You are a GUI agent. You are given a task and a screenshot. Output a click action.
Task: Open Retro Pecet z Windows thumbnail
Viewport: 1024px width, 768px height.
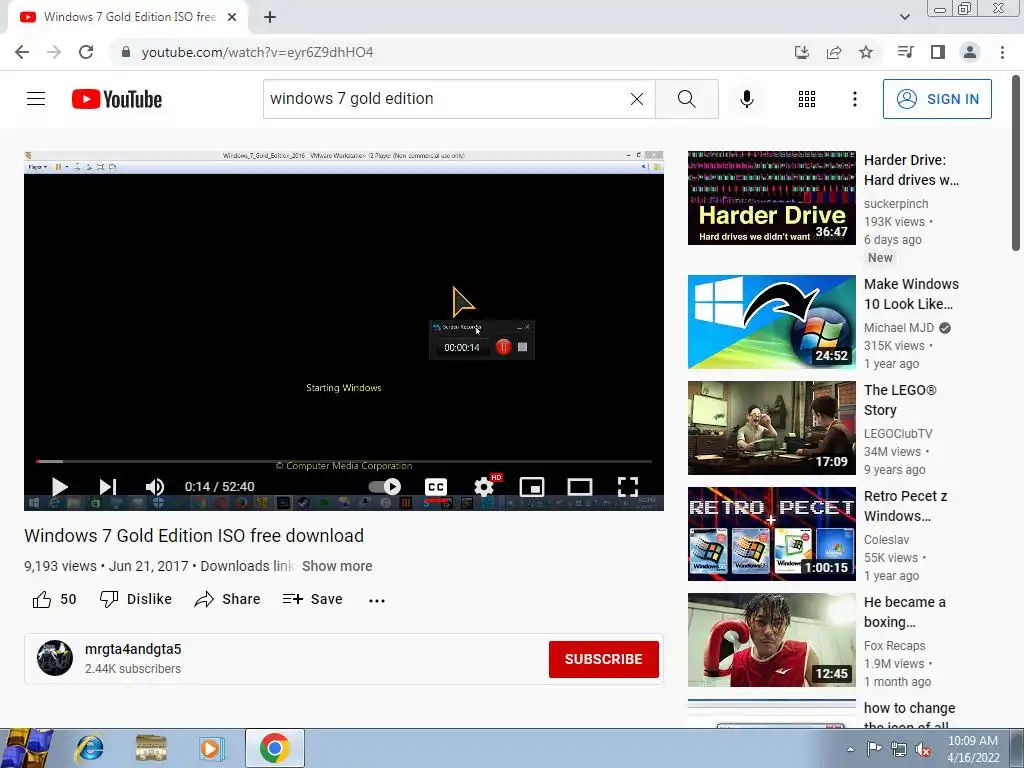pos(771,534)
